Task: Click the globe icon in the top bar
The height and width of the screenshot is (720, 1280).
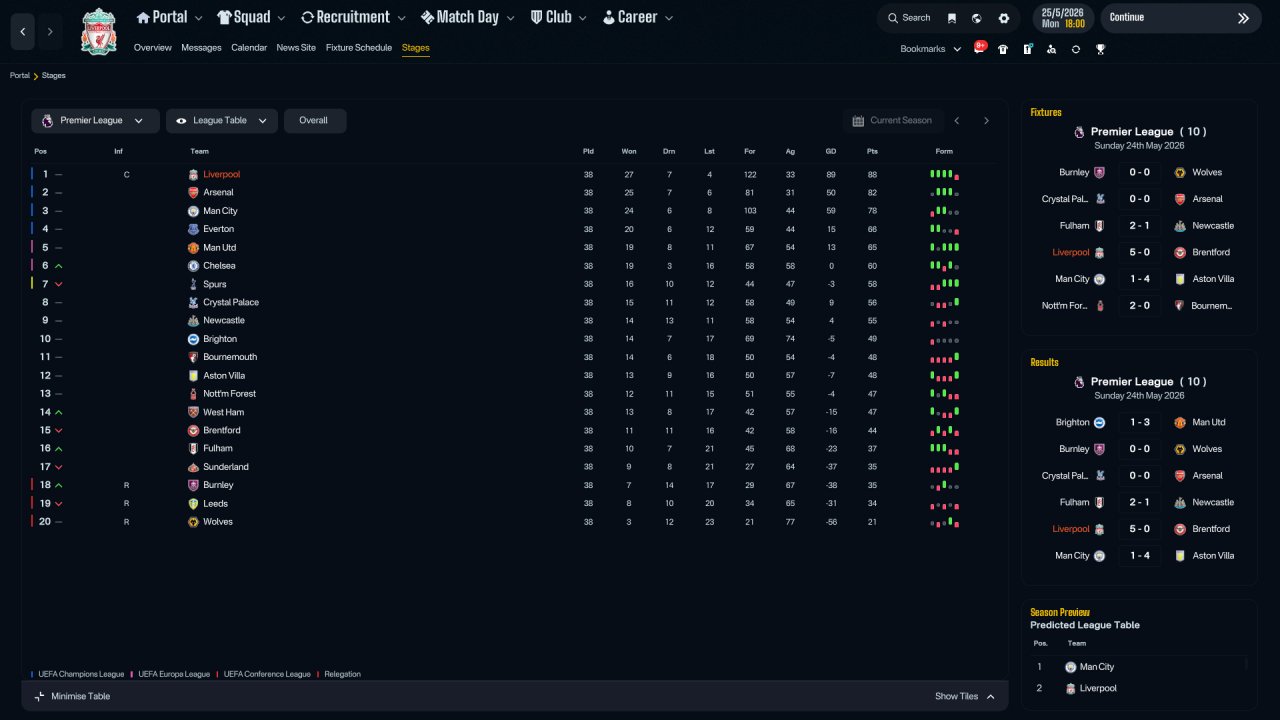Action: tap(977, 18)
